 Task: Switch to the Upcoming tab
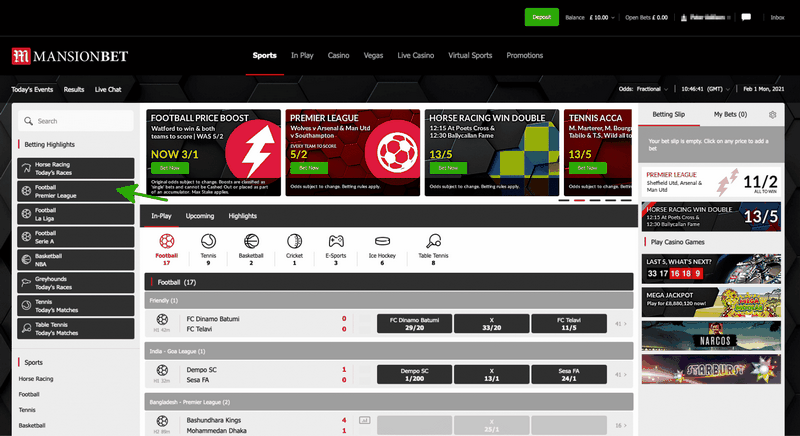point(200,215)
